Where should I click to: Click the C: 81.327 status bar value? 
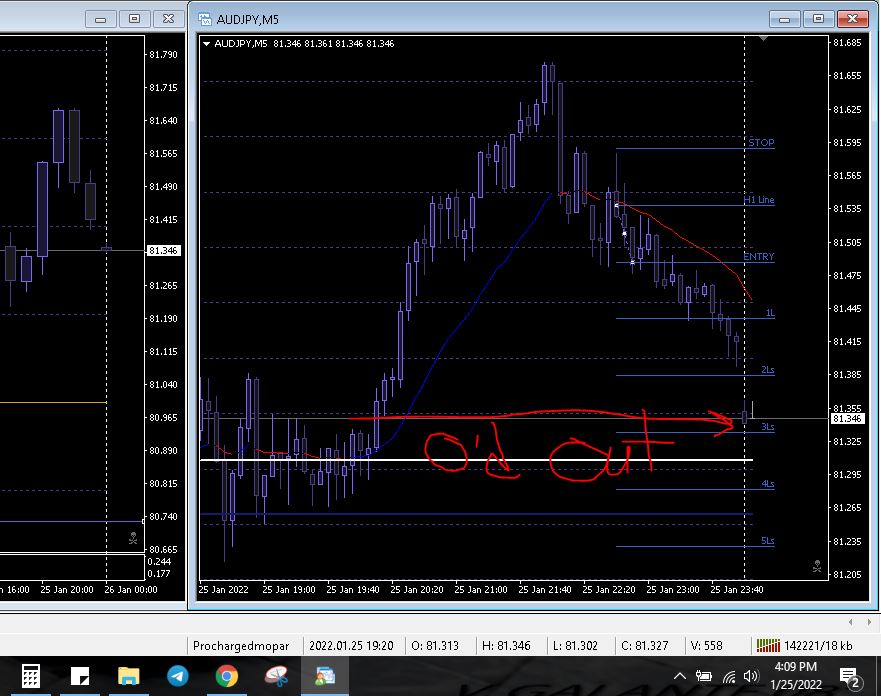pos(644,646)
